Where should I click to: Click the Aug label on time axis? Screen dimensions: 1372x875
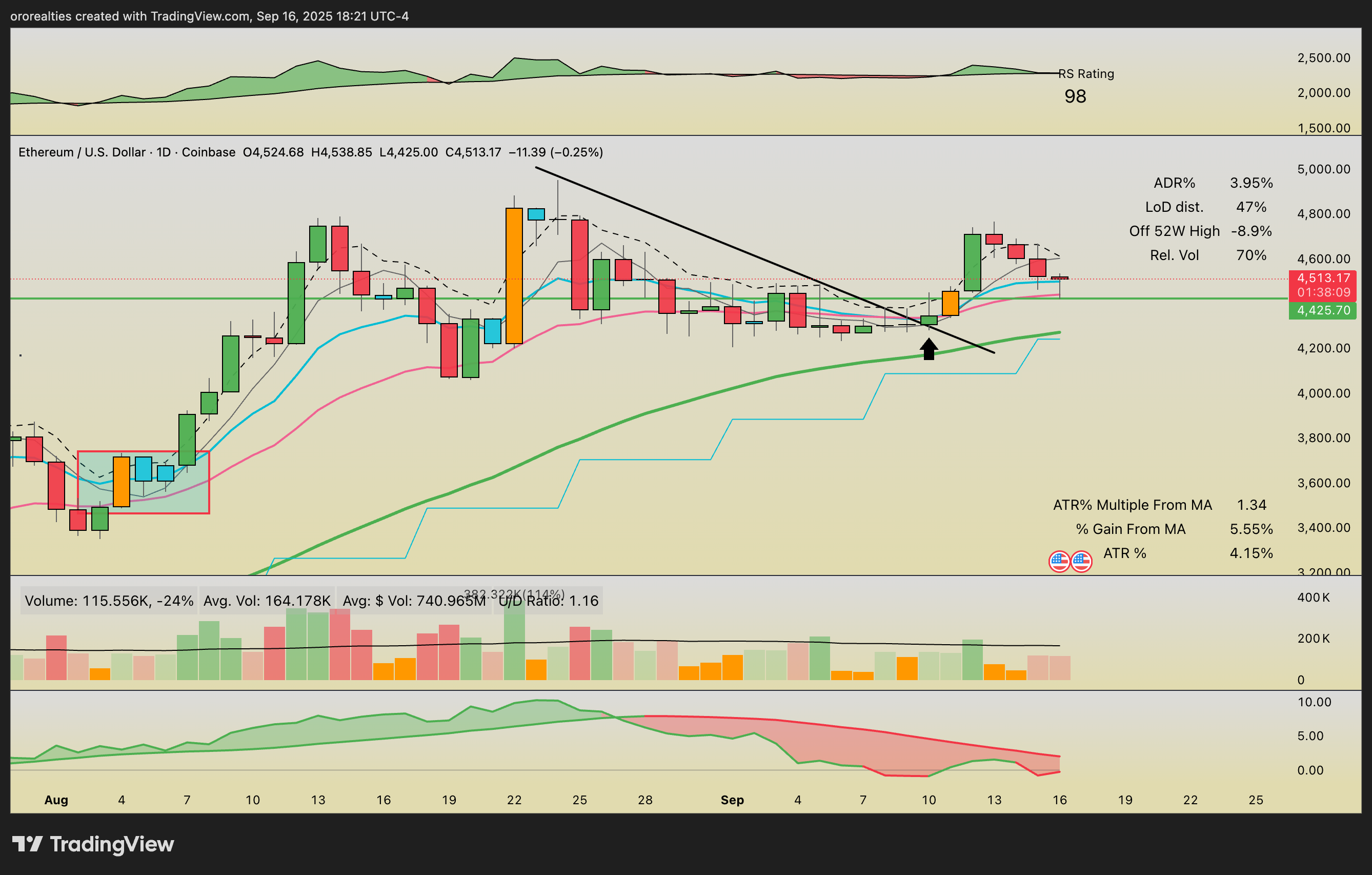pyautogui.click(x=56, y=800)
